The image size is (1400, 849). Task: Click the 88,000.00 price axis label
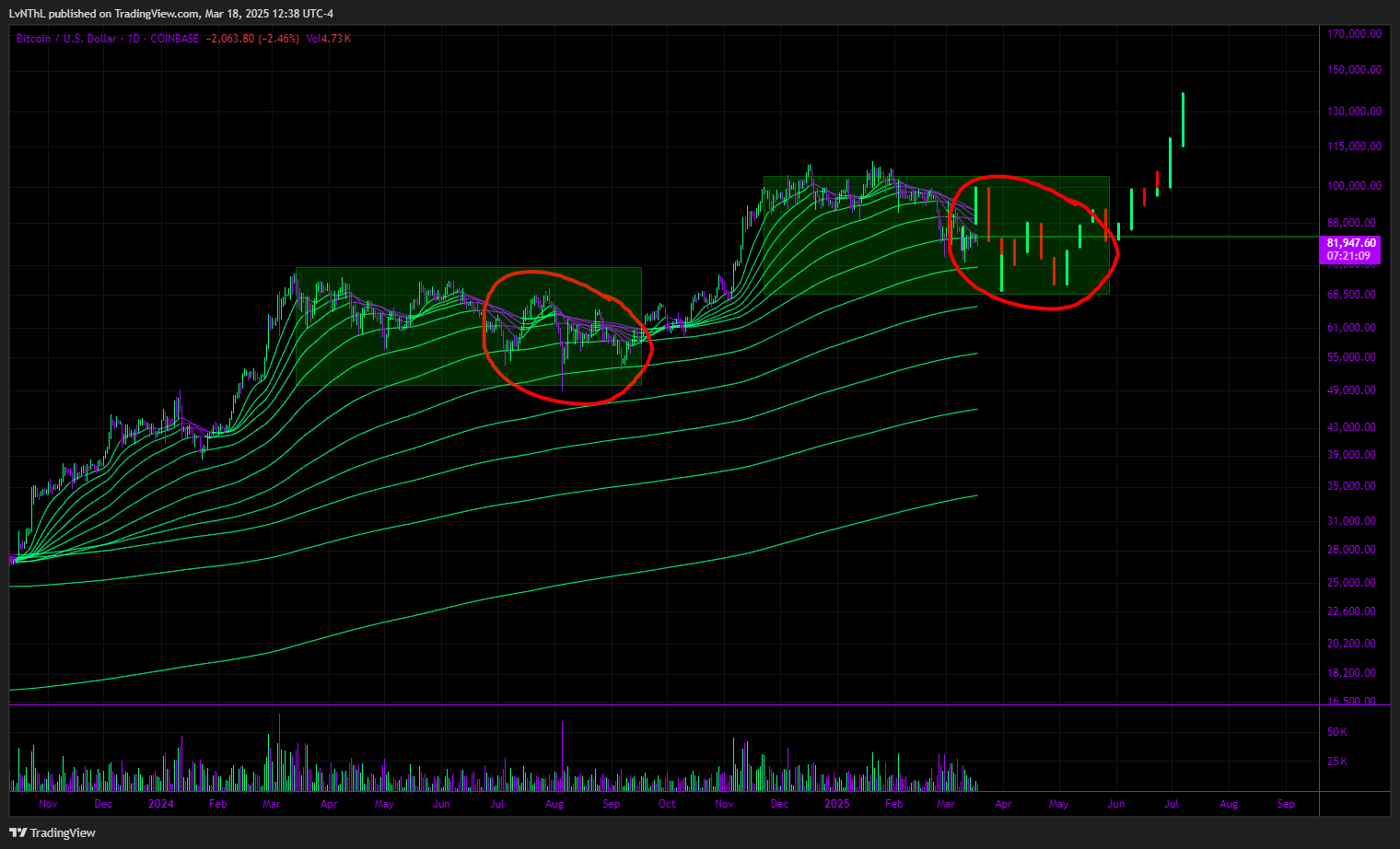pyautogui.click(x=1351, y=223)
